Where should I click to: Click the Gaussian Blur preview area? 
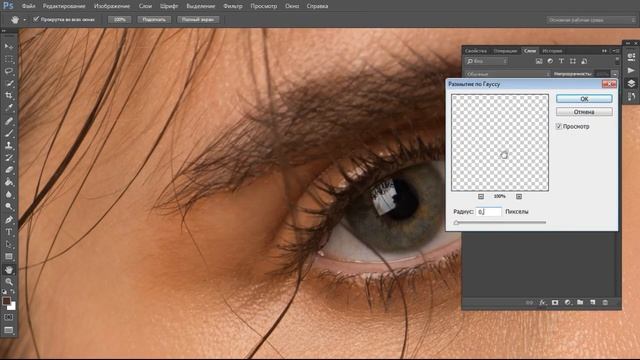500,142
